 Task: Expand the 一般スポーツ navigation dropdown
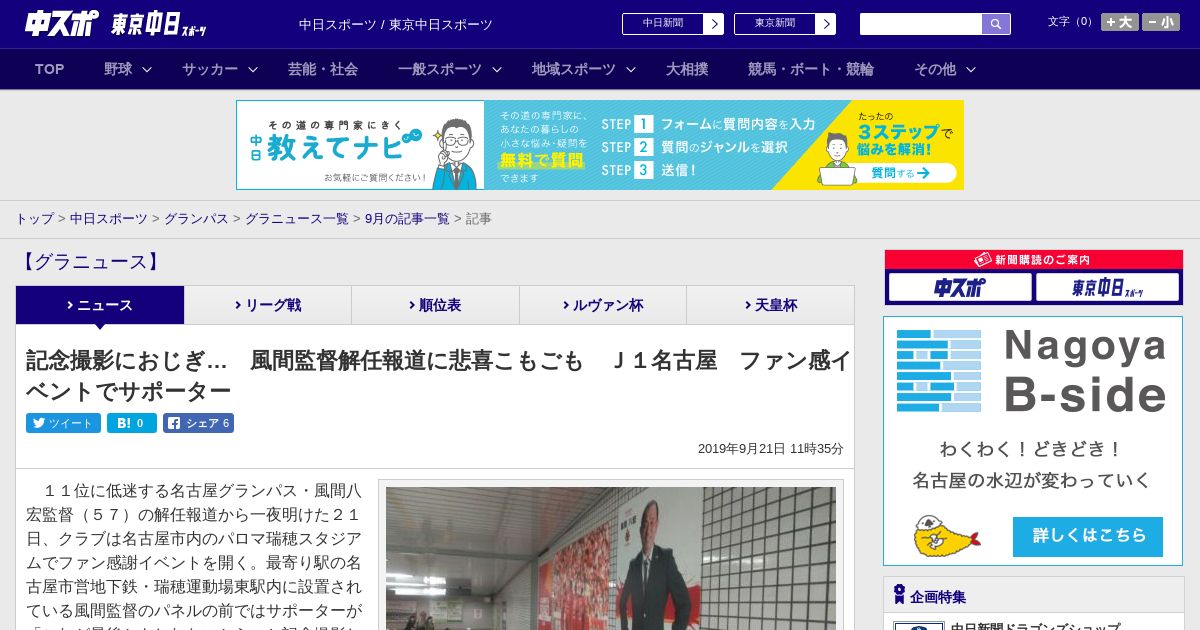click(450, 69)
